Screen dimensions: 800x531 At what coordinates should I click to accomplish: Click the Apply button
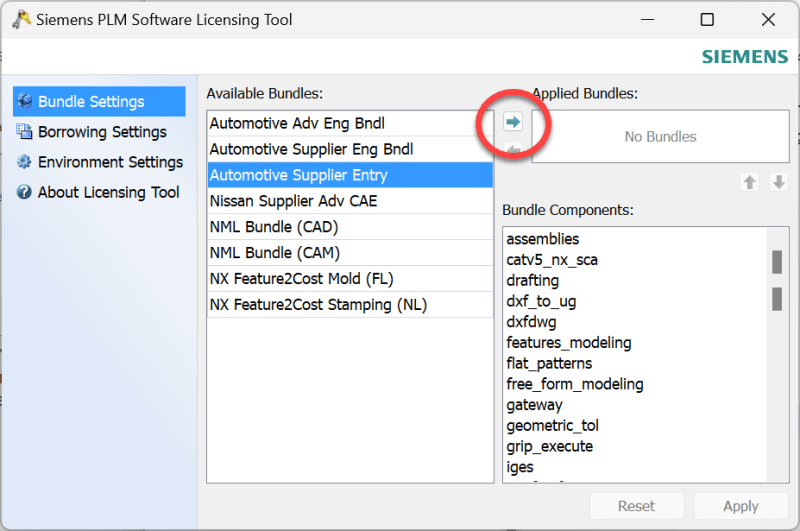click(741, 506)
